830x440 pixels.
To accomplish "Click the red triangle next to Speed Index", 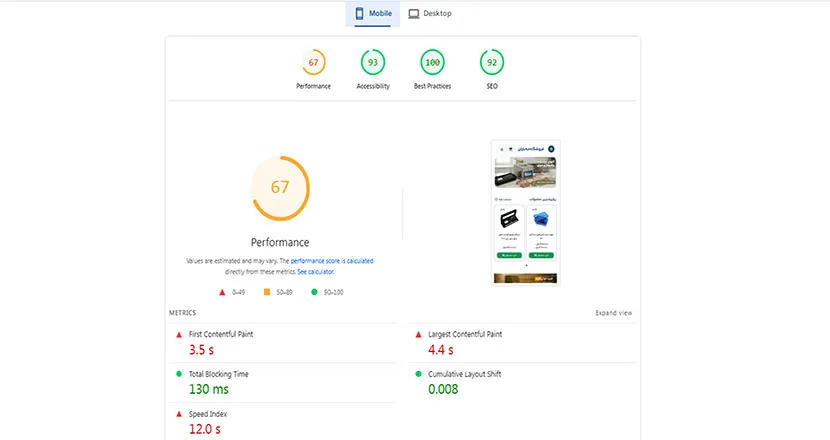I will (x=179, y=414).
